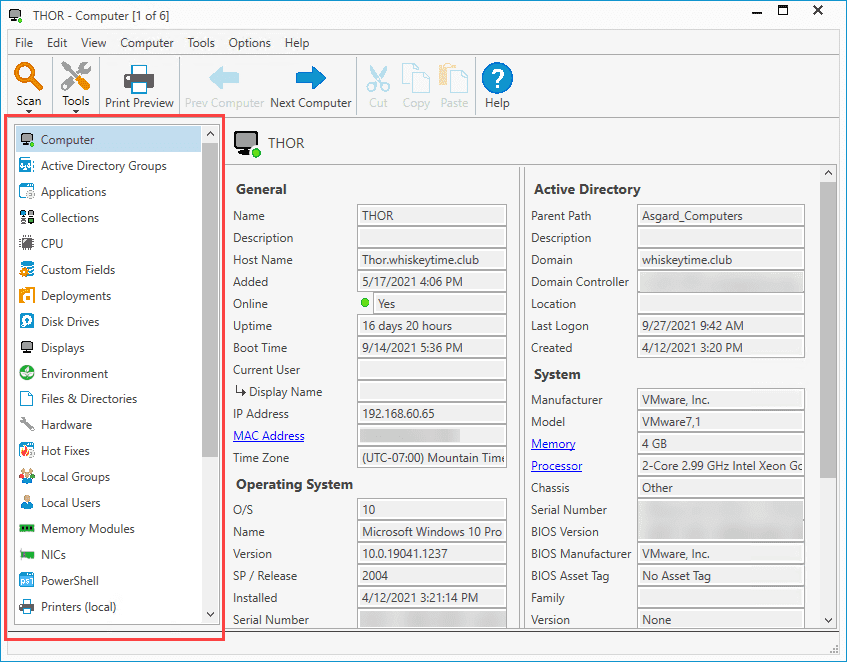This screenshot has width=847, height=662.
Task: Click the BIOS Manufacturer field
Action: point(721,553)
